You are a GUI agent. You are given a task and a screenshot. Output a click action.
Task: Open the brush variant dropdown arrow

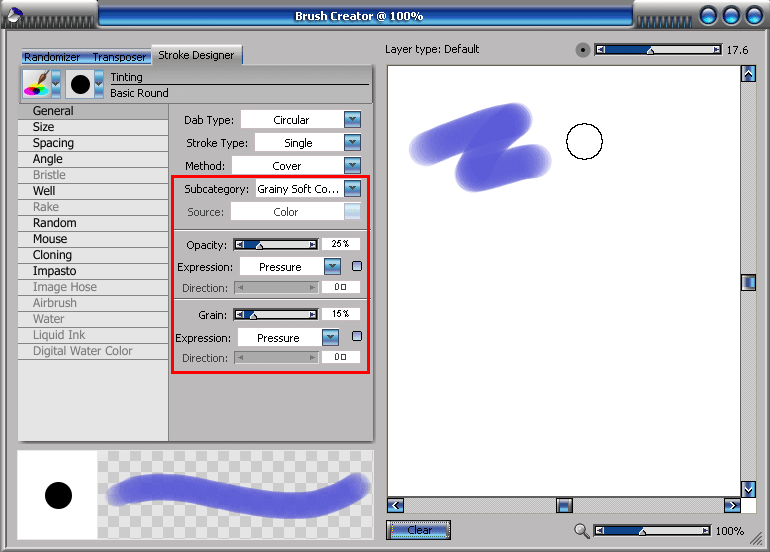99,84
